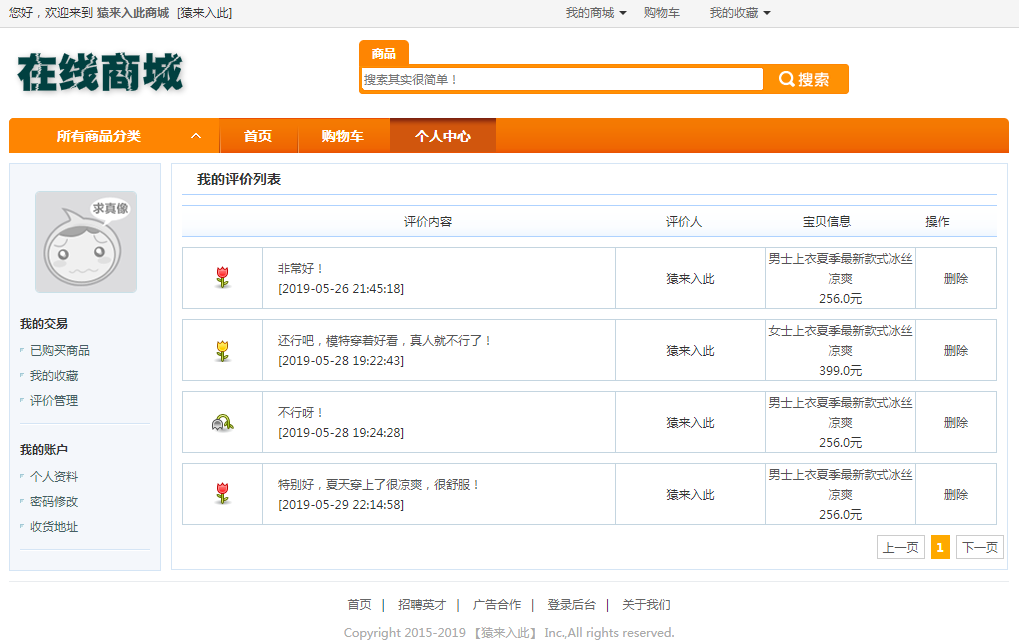Open 首页 link in the footer

[x=359, y=604]
